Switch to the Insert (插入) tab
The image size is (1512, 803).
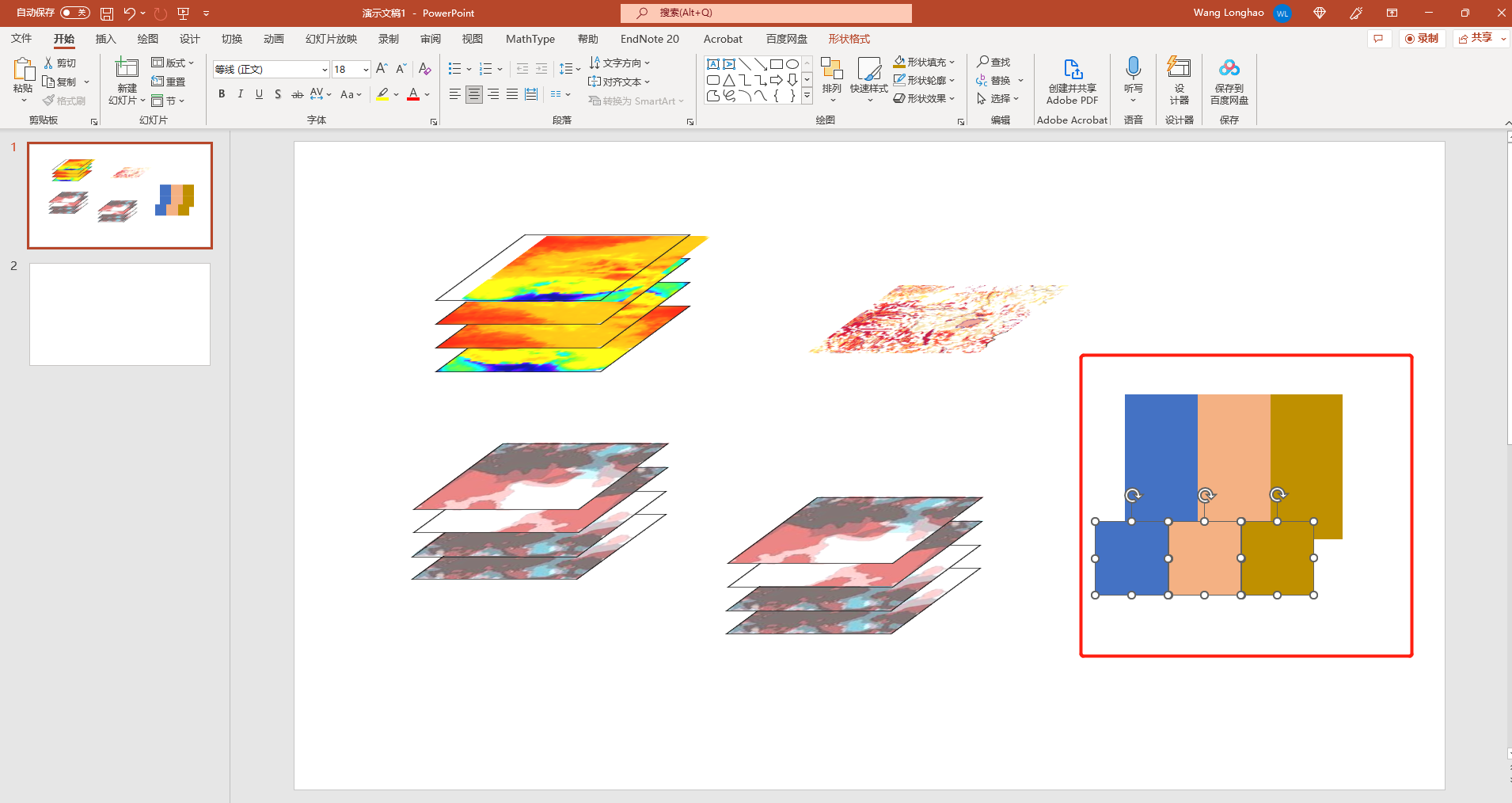[105, 39]
